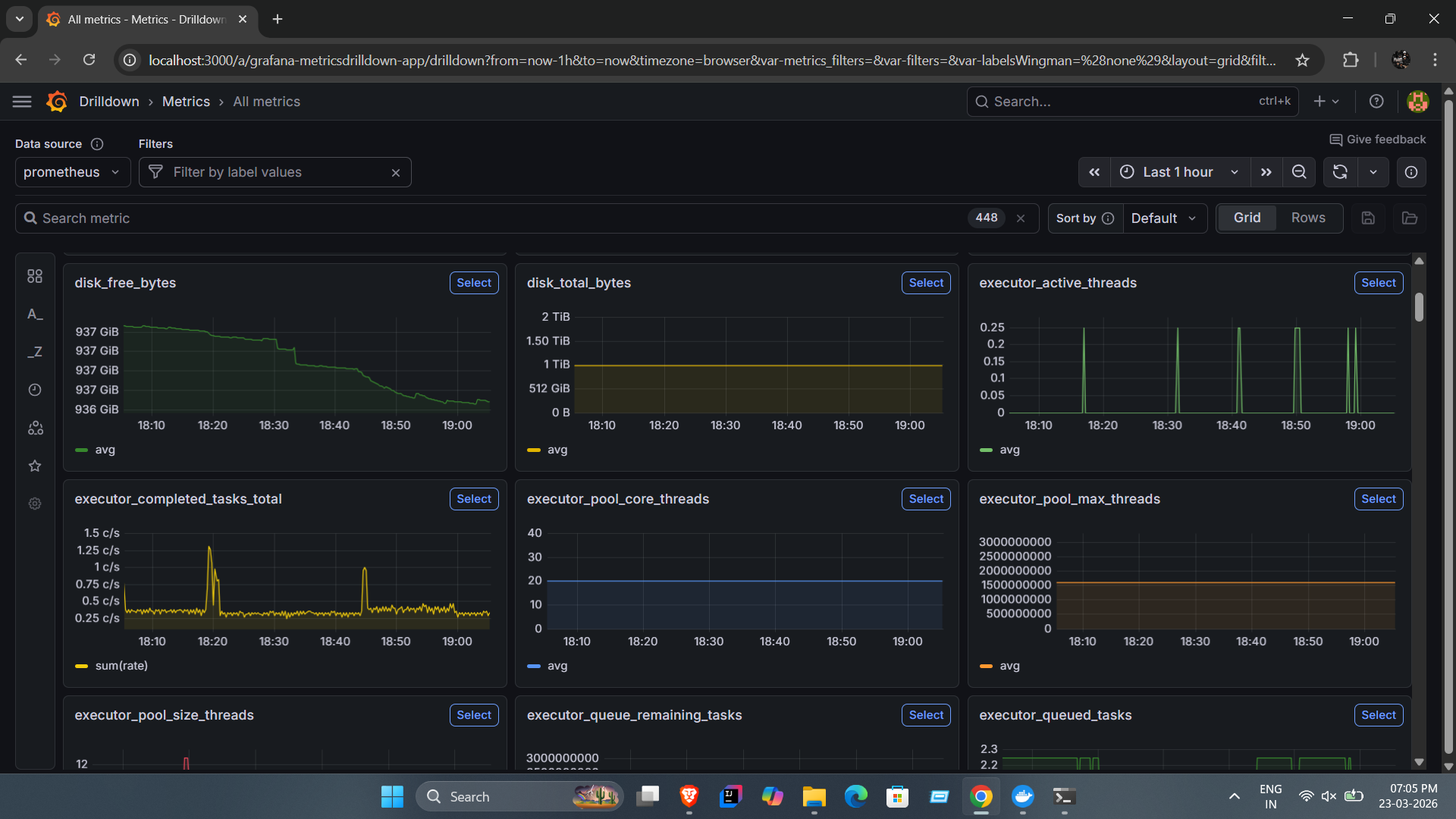
Task: Open the browser tab list chevron
Action: (20, 19)
